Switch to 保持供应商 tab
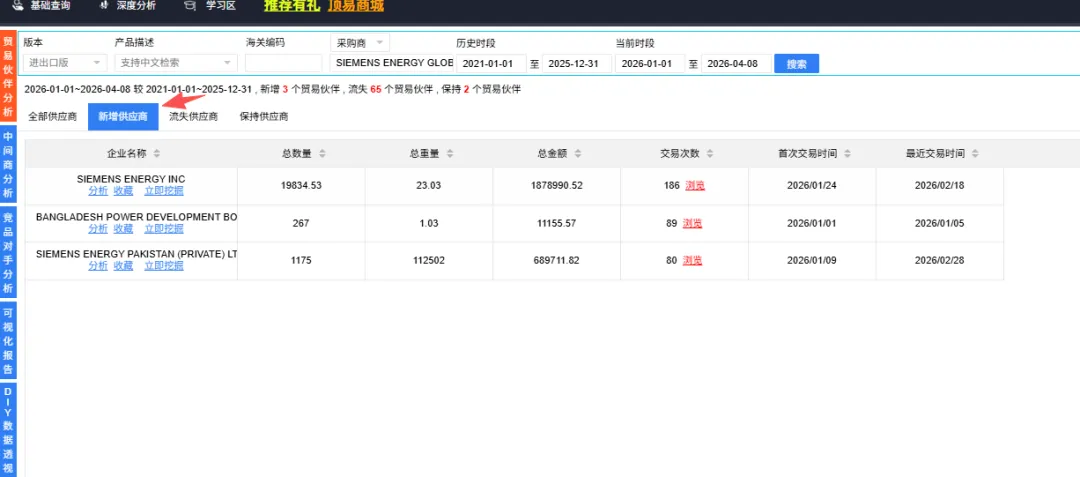Screen dimensions: 1080x477 264,116
